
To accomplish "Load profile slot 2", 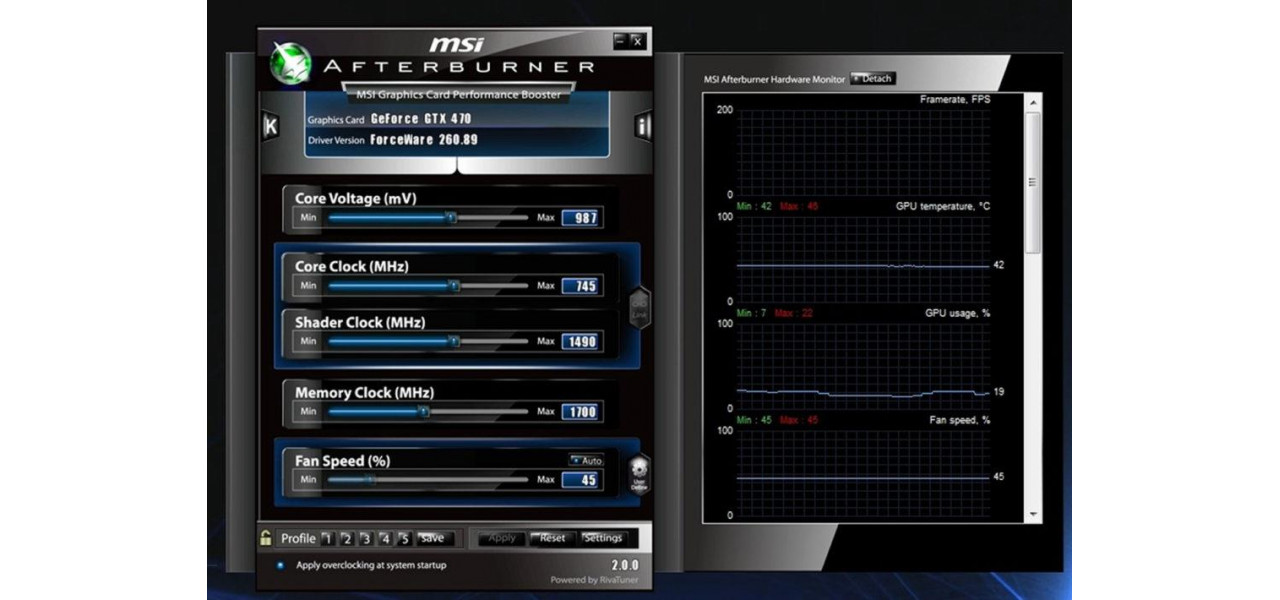I will click(346, 538).
